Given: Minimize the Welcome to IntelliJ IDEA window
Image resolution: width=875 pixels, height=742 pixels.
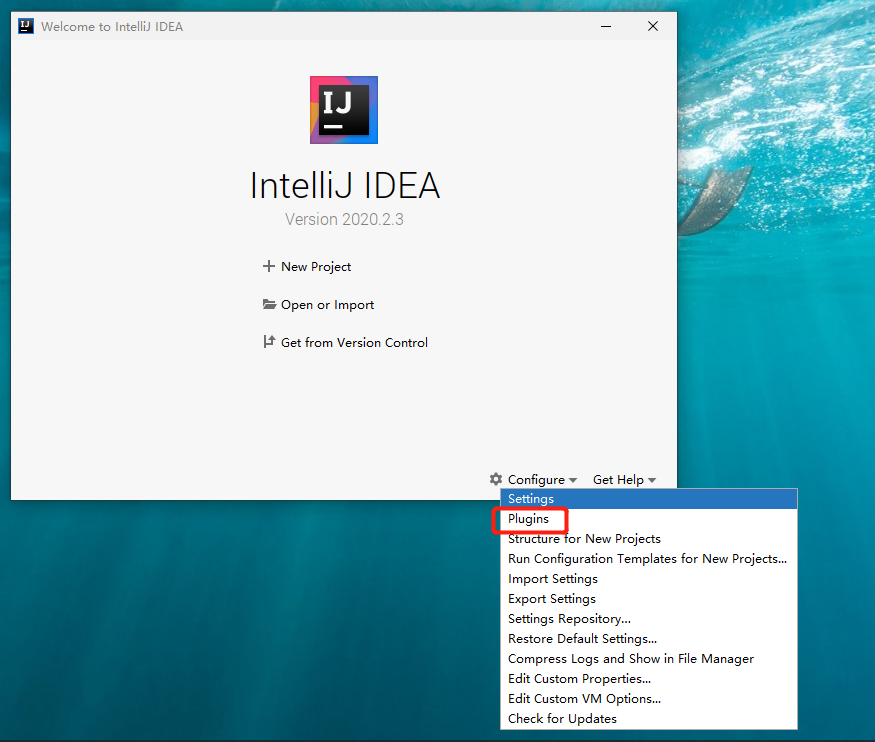Looking at the screenshot, I should pyautogui.click(x=606, y=26).
